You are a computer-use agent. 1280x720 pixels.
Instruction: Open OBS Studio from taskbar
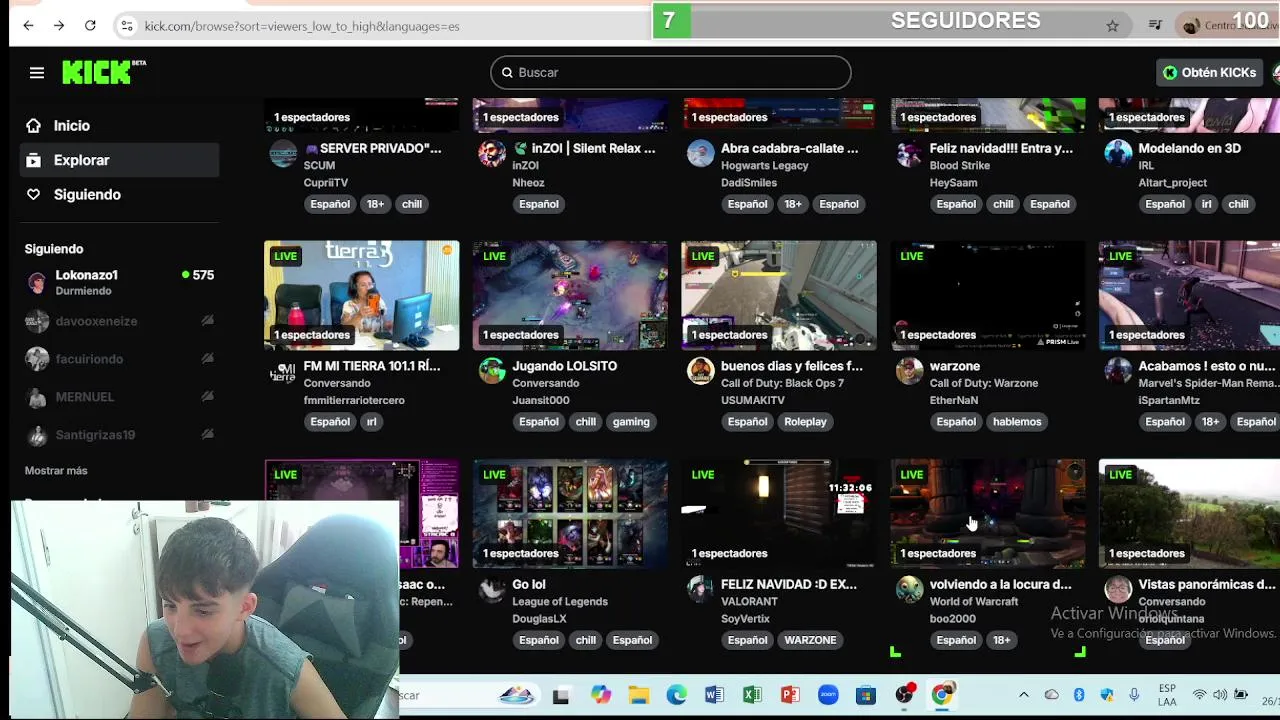pos(905,695)
